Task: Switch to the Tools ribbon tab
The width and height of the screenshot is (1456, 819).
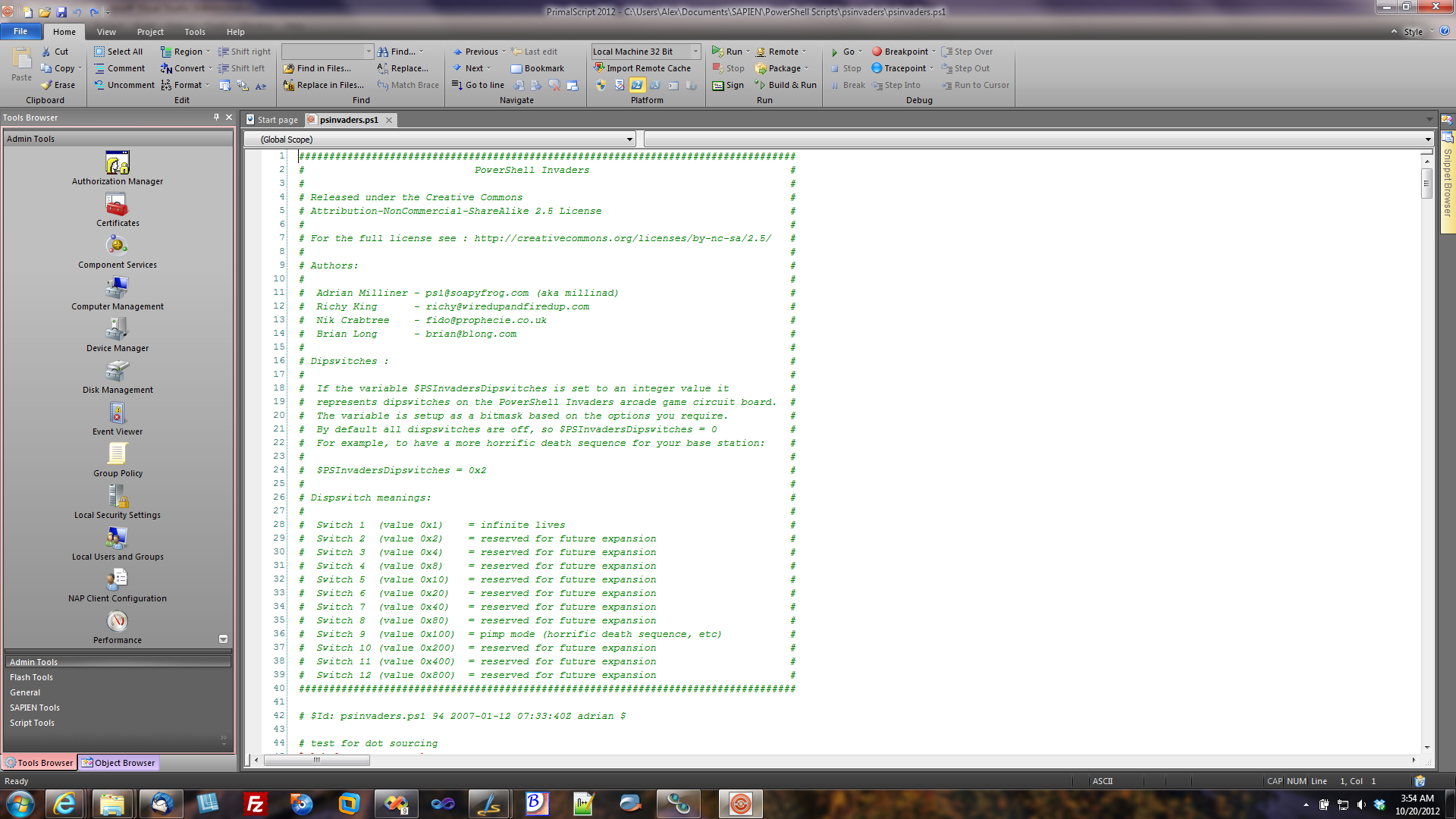Action: tap(195, 32)
